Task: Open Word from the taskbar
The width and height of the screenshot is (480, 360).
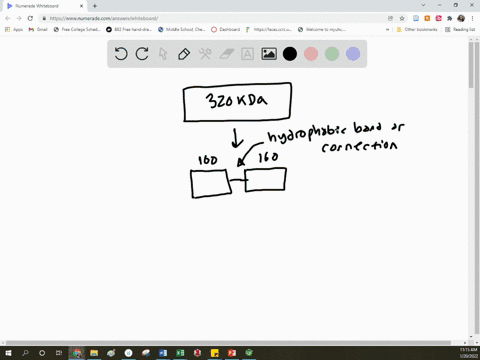Action: click(x=163, y=353)
